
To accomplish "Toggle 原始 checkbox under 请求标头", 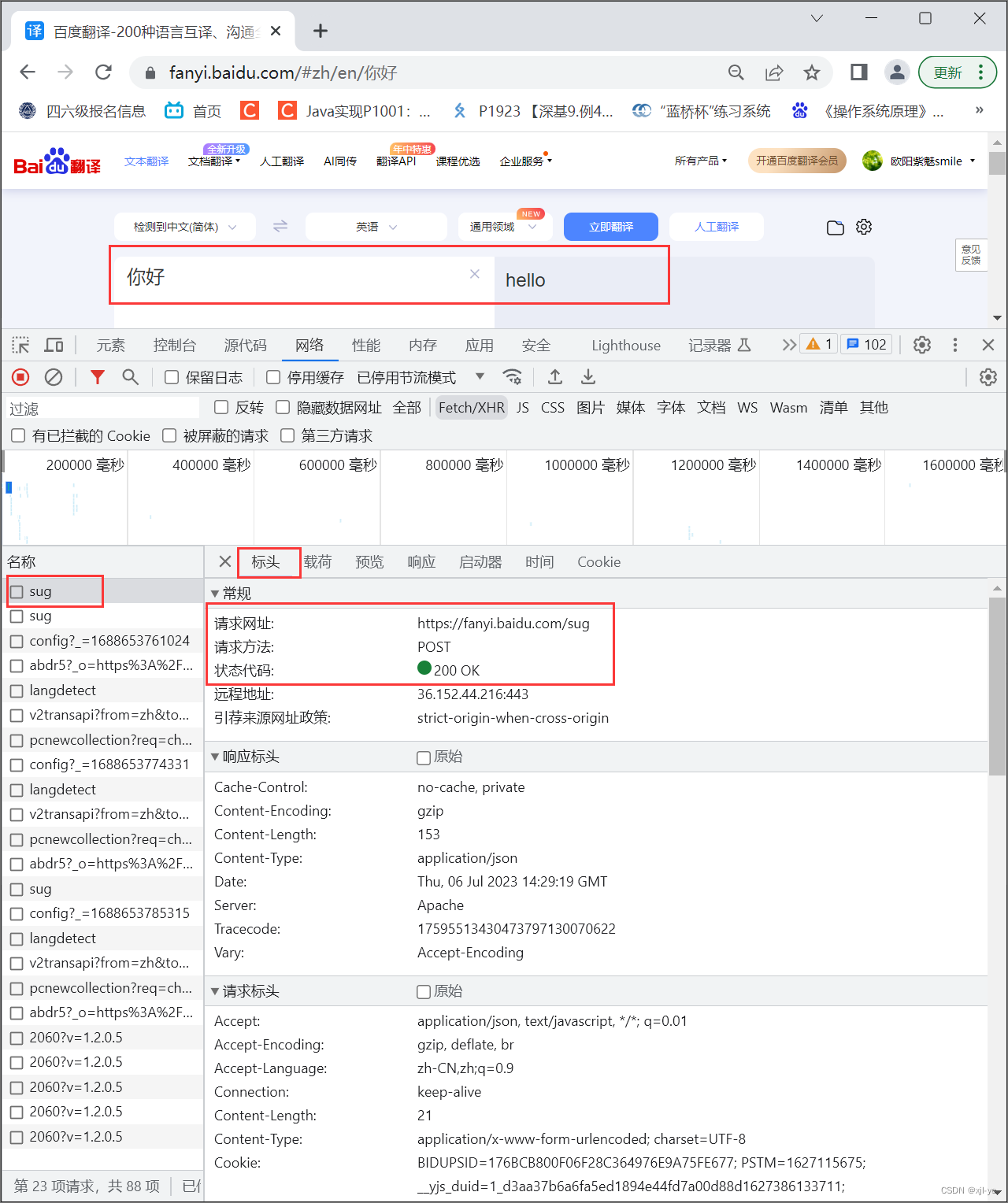I will click(424, 992).
